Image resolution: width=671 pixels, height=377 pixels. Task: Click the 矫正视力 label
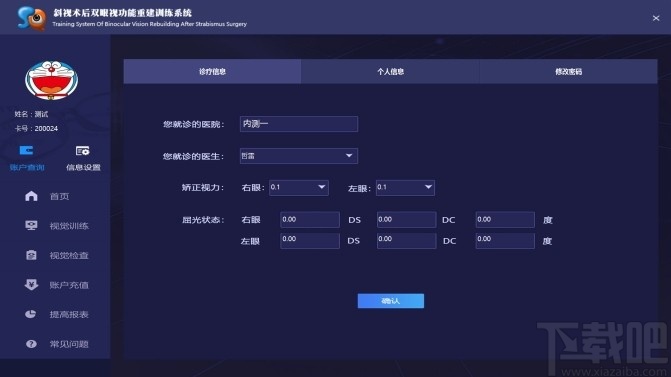[203, 187]
